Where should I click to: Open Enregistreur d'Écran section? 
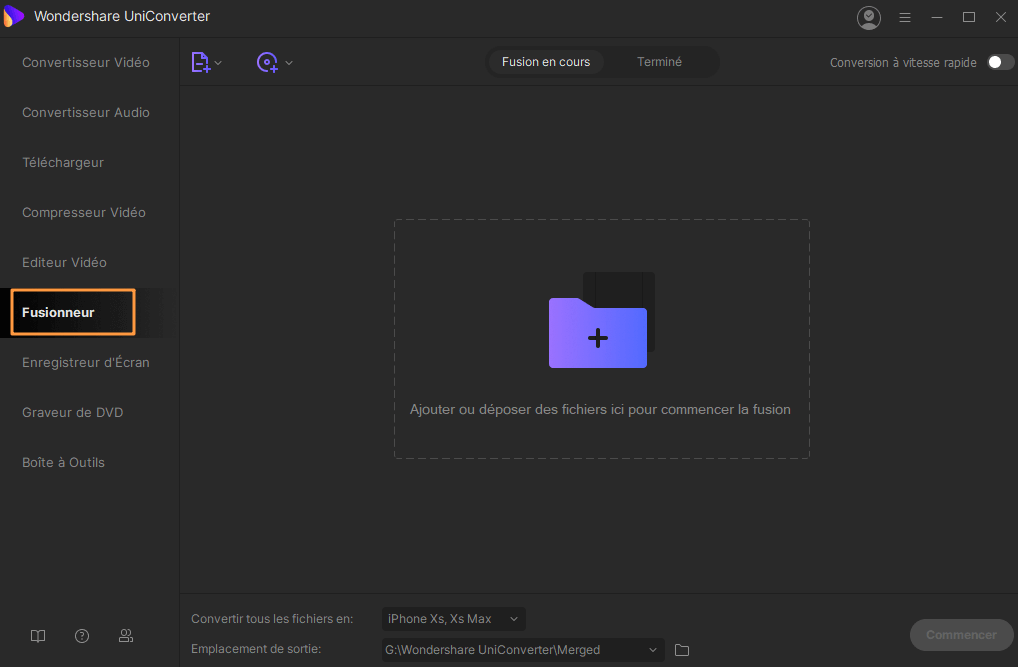86,362
